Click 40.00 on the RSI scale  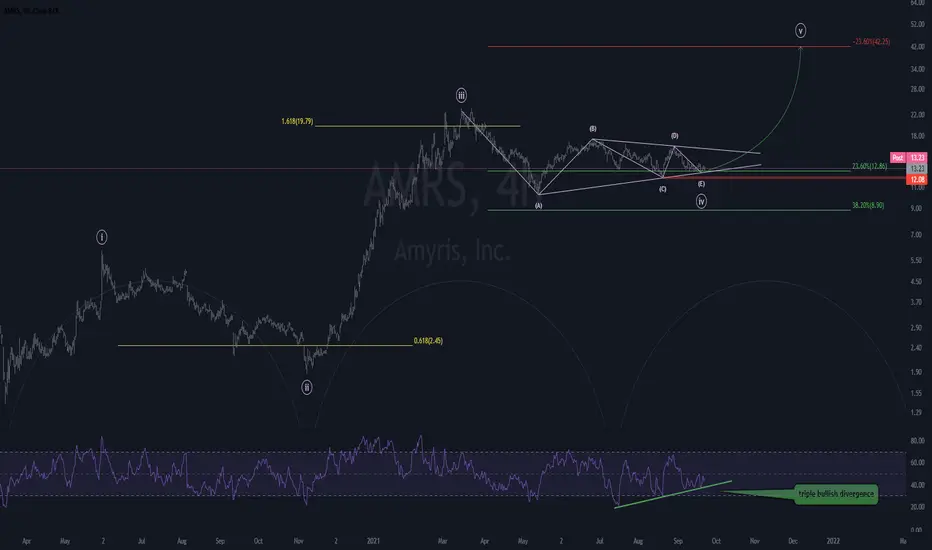pyautogui.click(x=917, y=485)
